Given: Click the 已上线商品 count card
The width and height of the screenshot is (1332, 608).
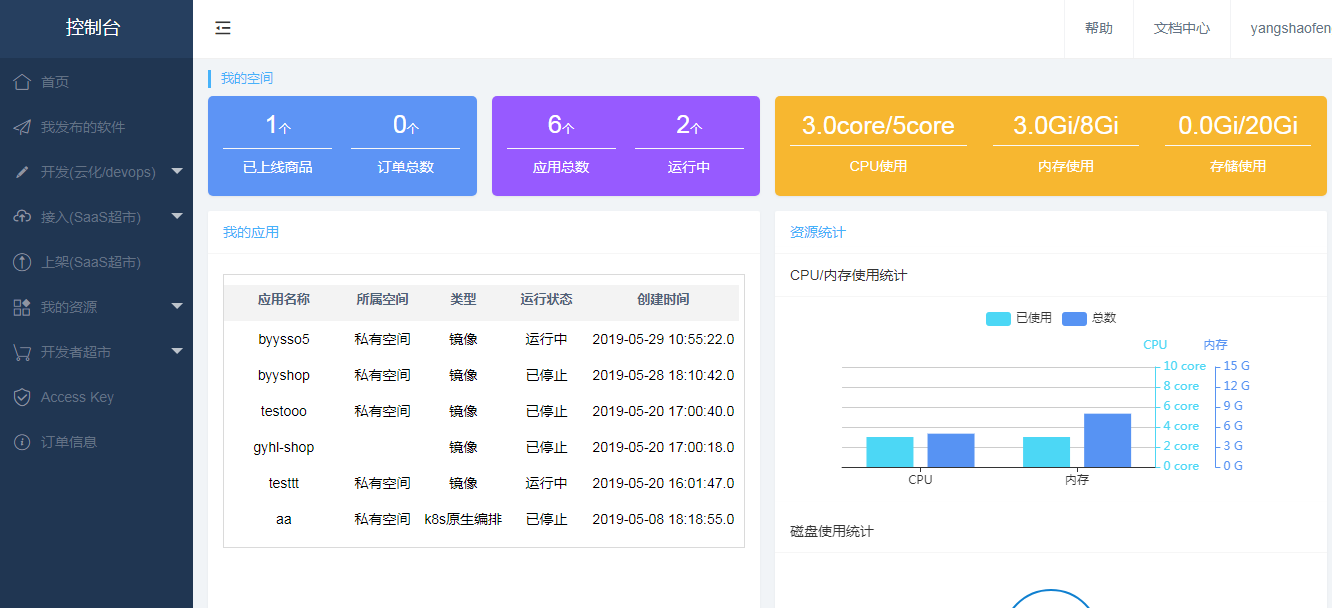Looking at the screenshot, I should 278,145.
